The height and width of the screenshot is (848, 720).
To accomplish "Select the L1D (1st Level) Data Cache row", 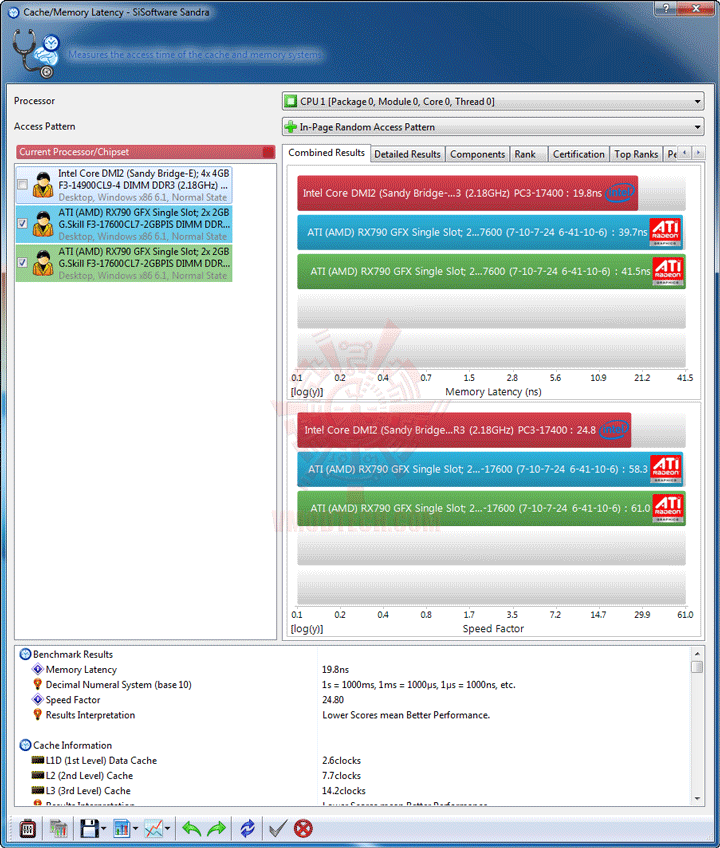I will (354, 760).
